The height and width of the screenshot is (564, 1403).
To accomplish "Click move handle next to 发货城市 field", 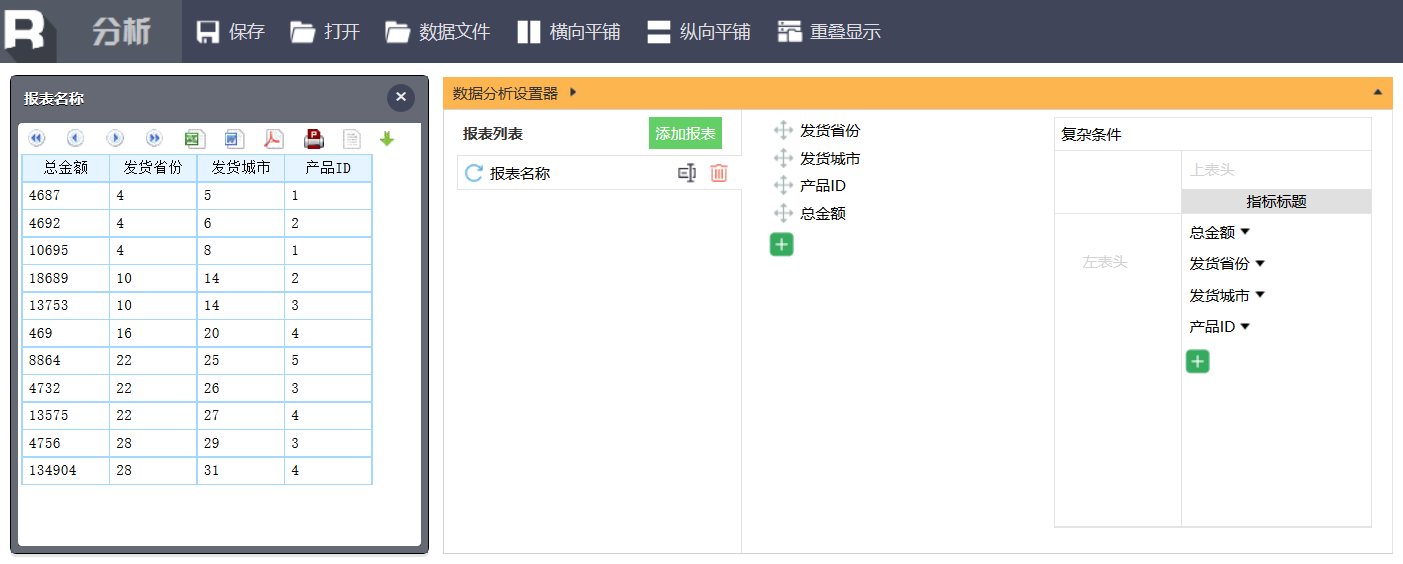I will click(783, 158).
